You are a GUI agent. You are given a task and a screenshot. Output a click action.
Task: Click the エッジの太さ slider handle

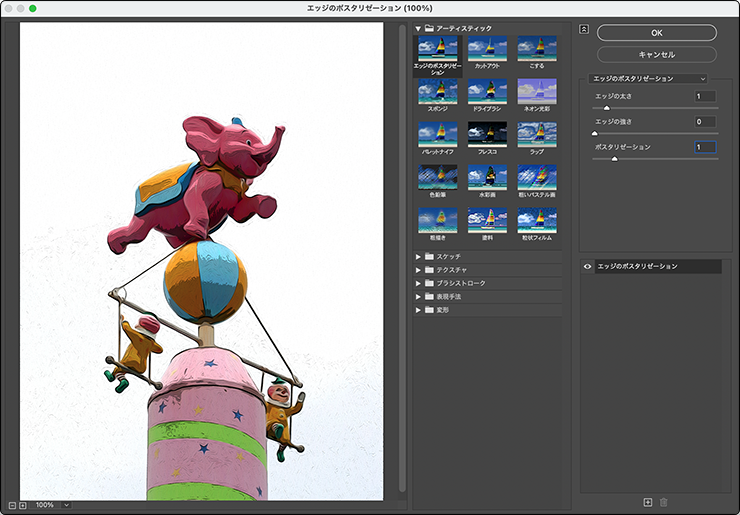pos(606,107)
